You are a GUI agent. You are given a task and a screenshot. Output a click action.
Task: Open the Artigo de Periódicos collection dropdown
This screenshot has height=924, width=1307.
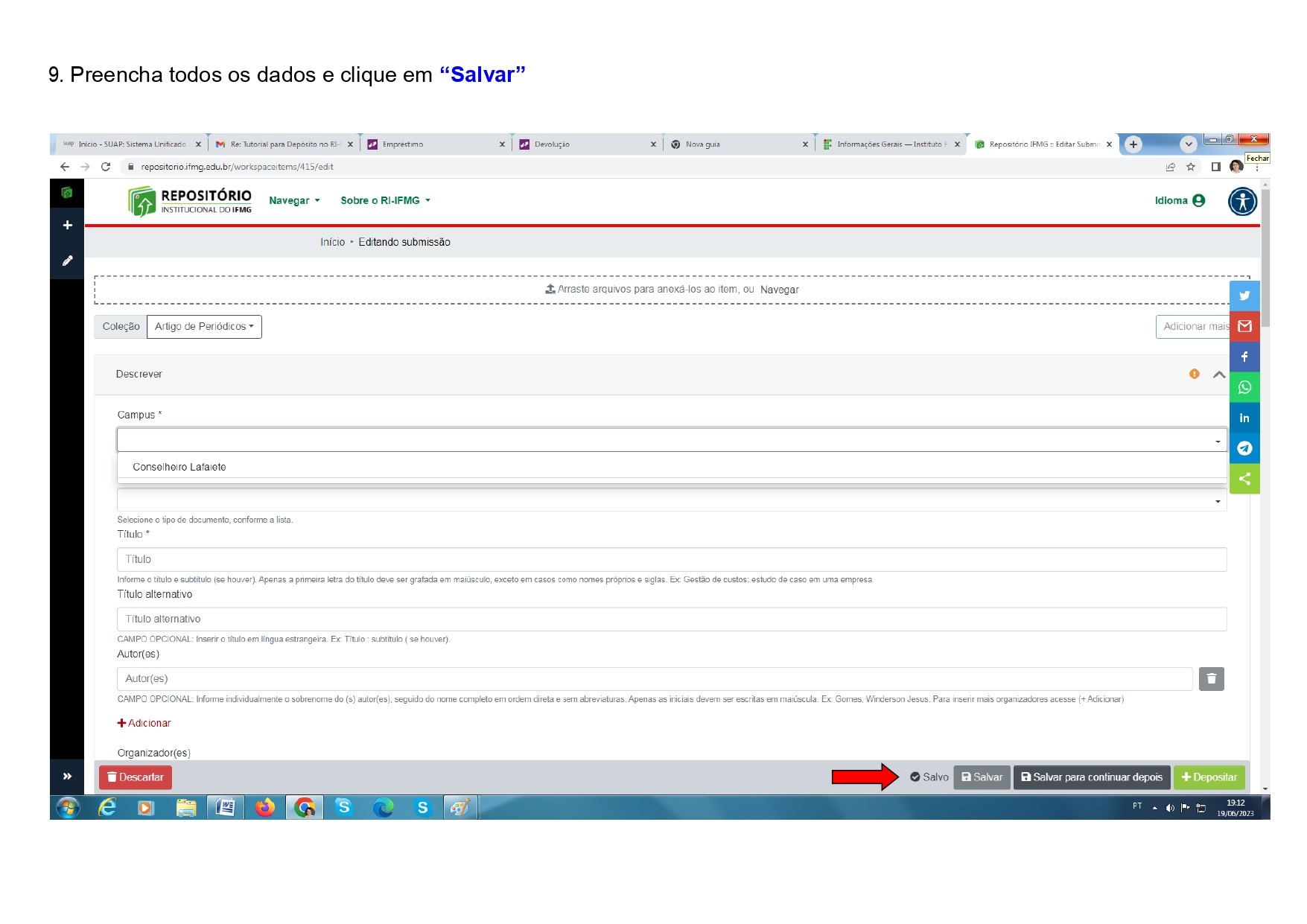click(204, 327)
